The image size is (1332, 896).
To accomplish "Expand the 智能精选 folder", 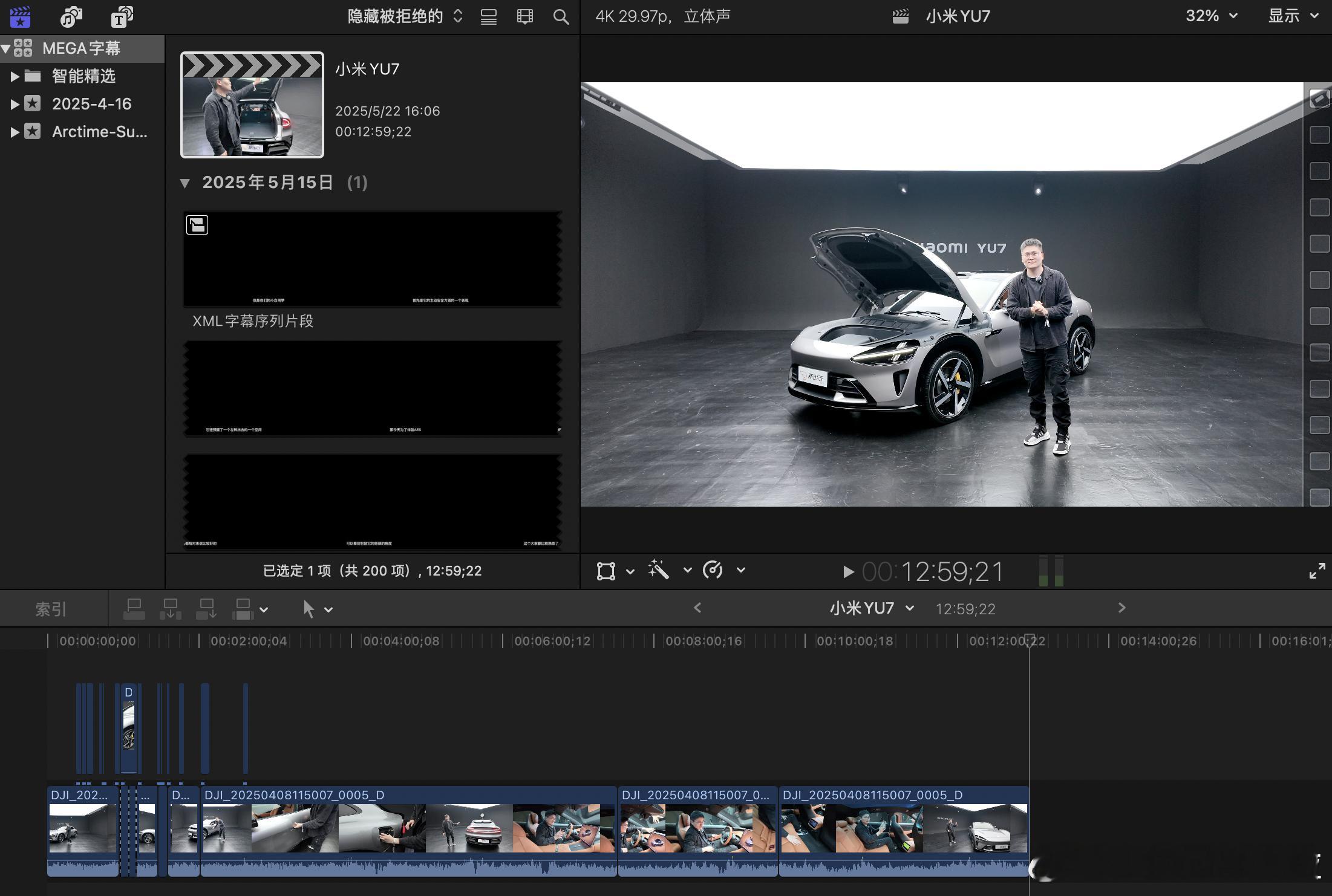I will coord(15,76).
